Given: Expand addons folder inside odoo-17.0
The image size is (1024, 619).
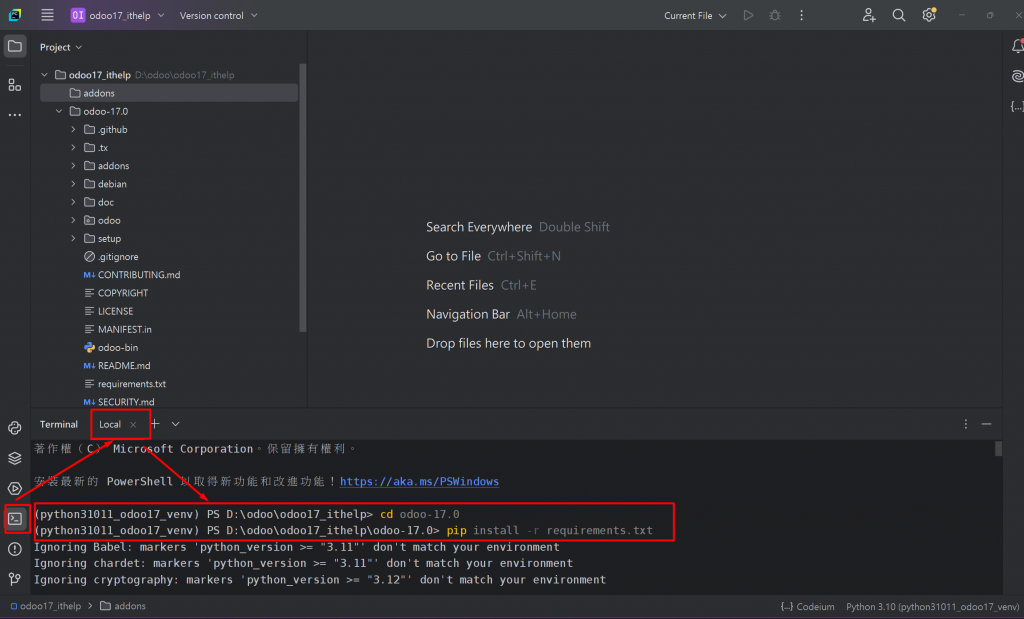Looking at the screenshot, I should (x=73, y=166).
